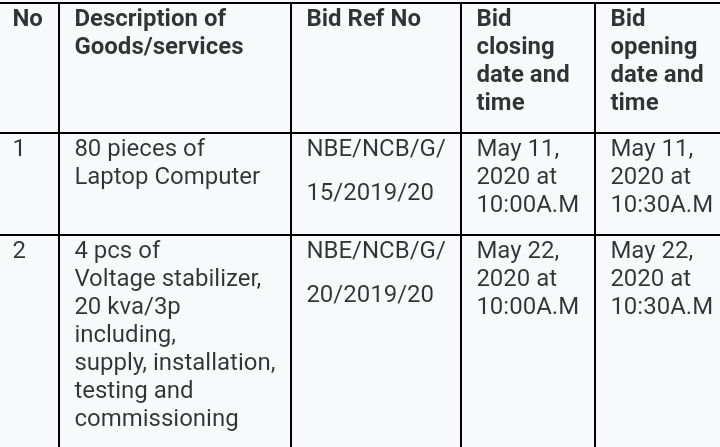Select the '20 kva/3p' specification text
720x447 pixels.
coord(127,307)
